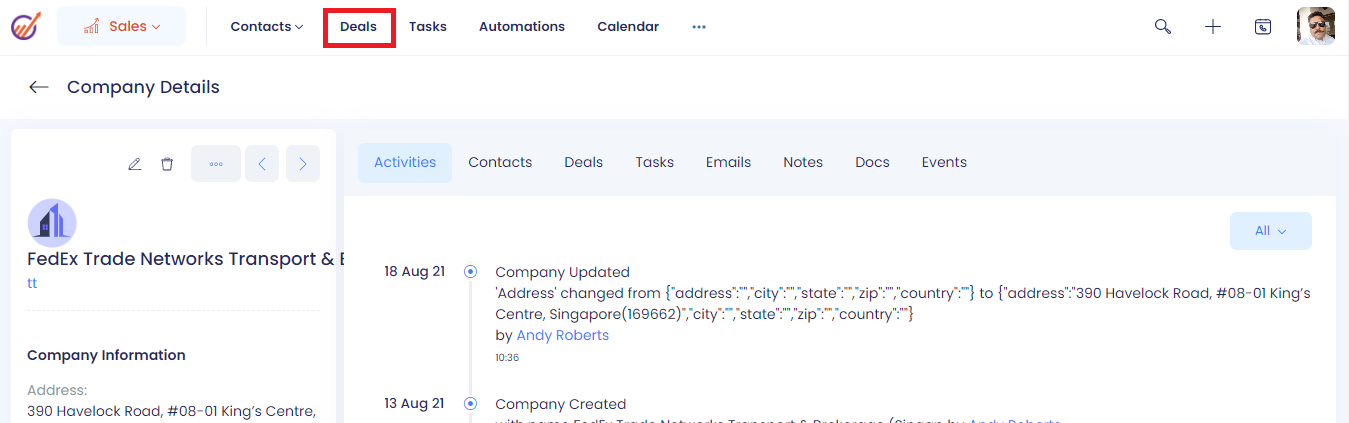Open the Docs tab
The height and width of the screenshot is (423, 1349).
pyautogui.click(x=872, y=162)
